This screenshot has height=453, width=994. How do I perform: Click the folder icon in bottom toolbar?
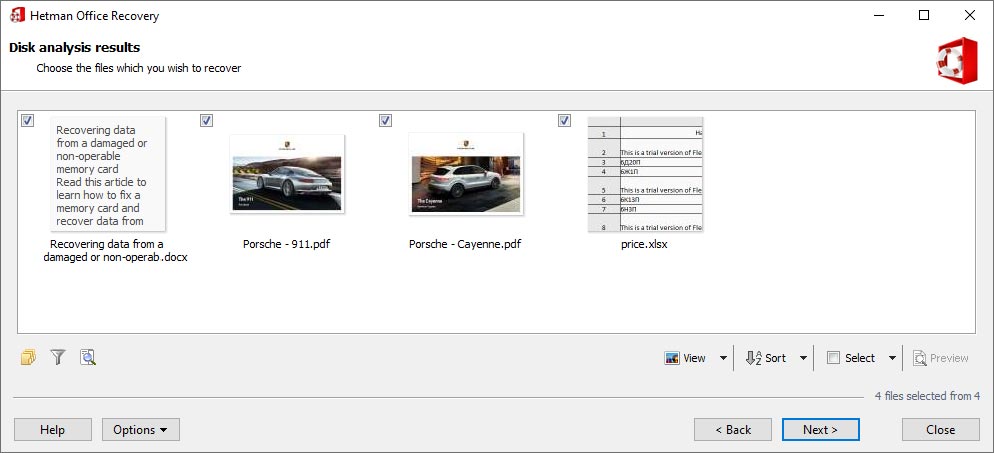[x=28, y=358]
